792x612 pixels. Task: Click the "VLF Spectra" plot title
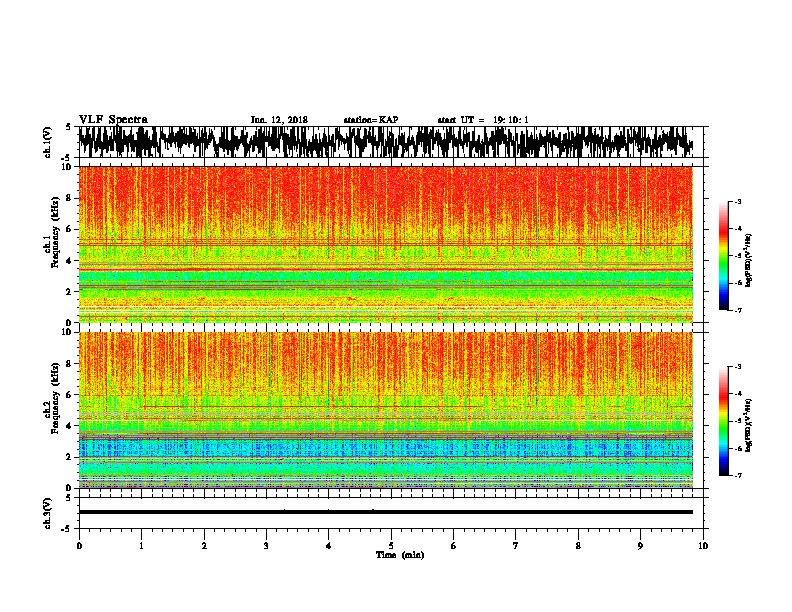pyautogui.click(x=113, y=120)
